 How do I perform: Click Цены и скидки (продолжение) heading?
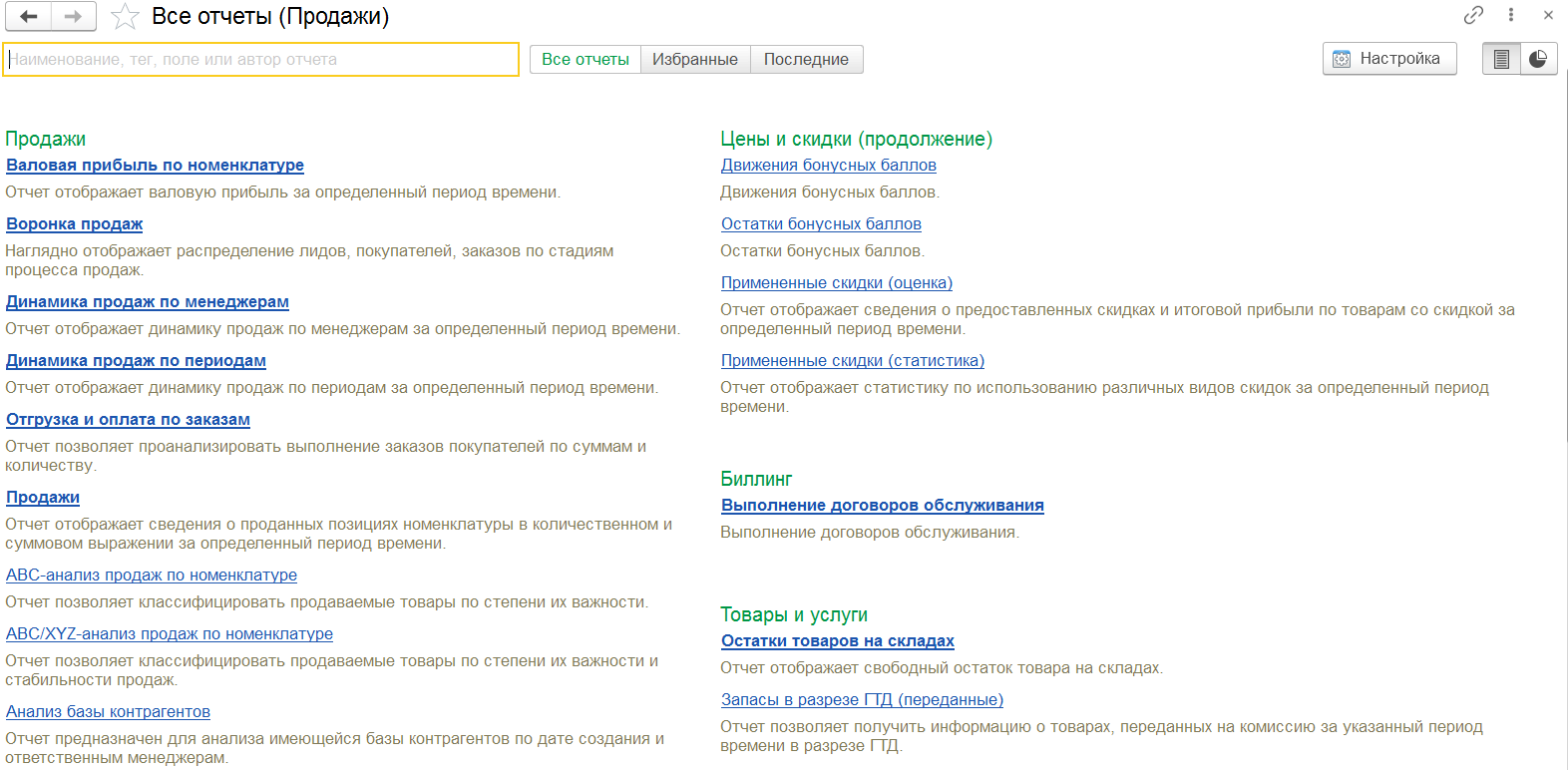(857, 140)
